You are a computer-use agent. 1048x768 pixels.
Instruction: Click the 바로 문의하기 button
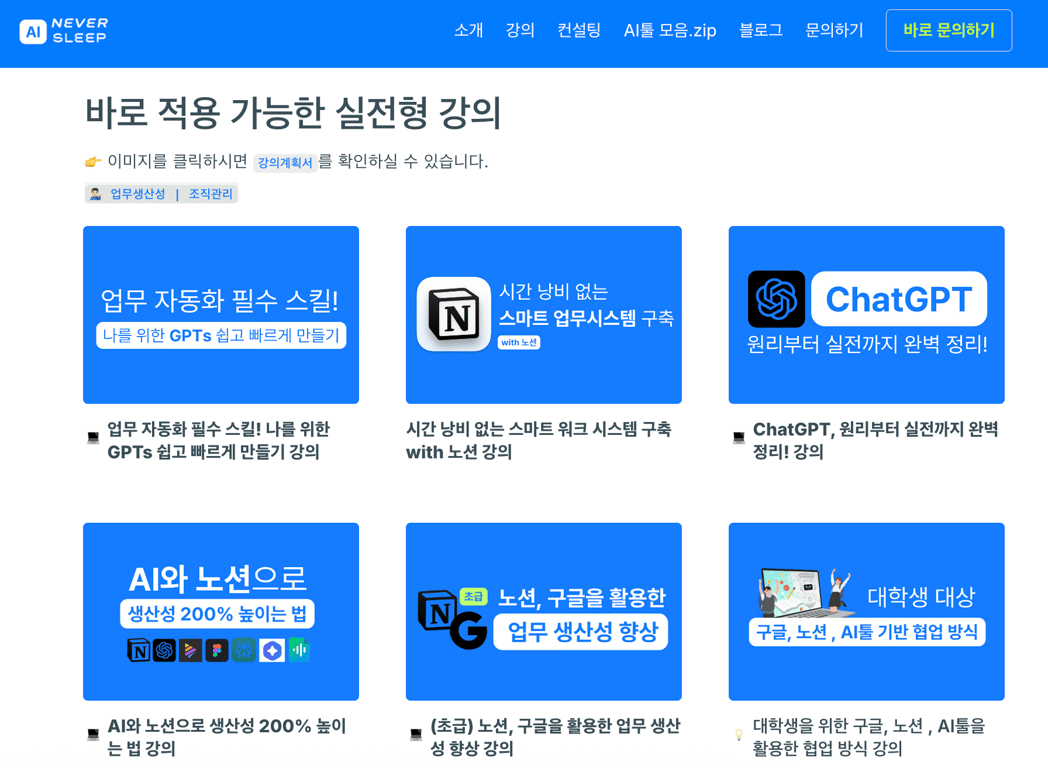[x=948, y=30]
